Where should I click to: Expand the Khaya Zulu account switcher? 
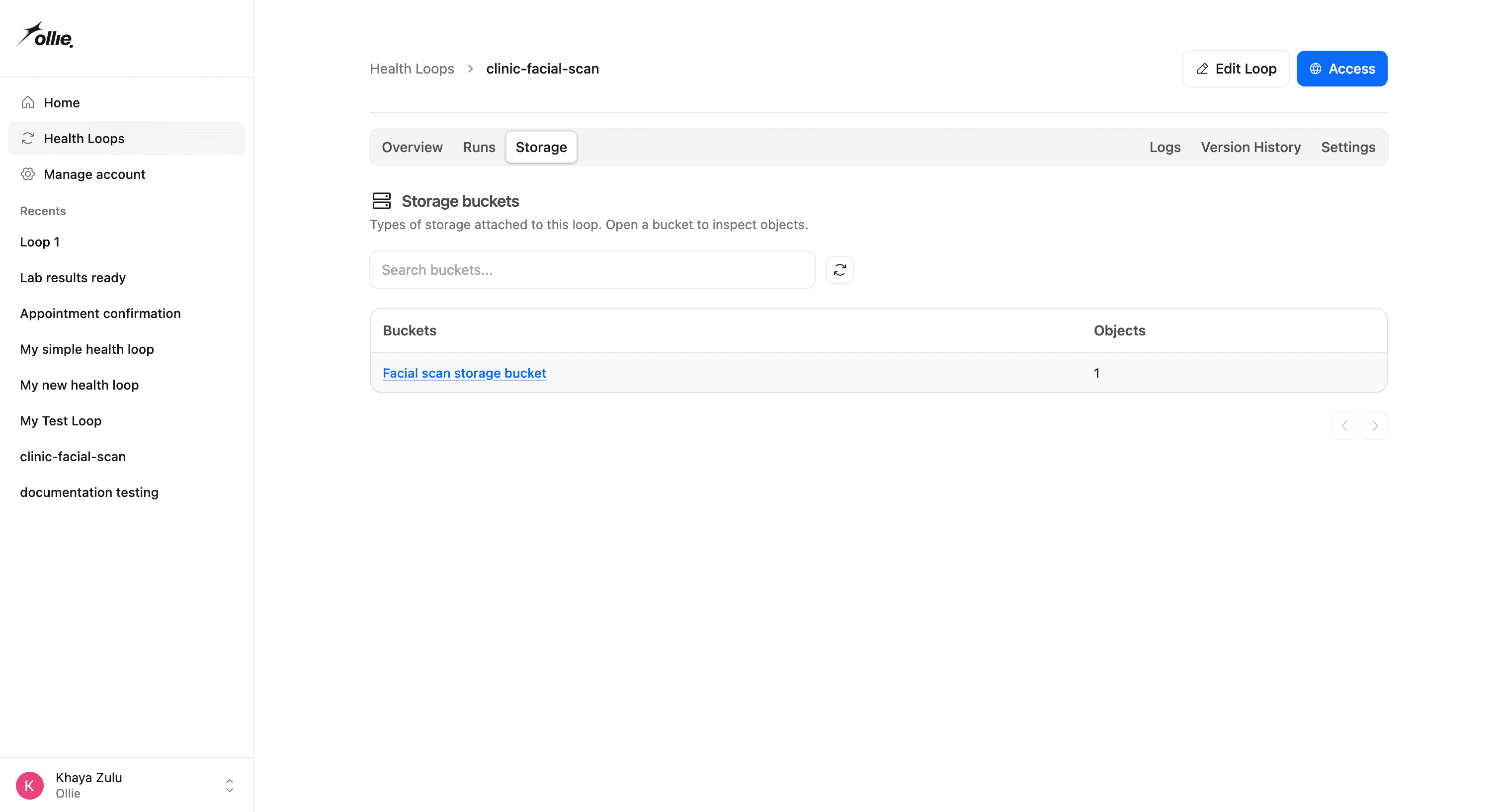tap(230, 786)
